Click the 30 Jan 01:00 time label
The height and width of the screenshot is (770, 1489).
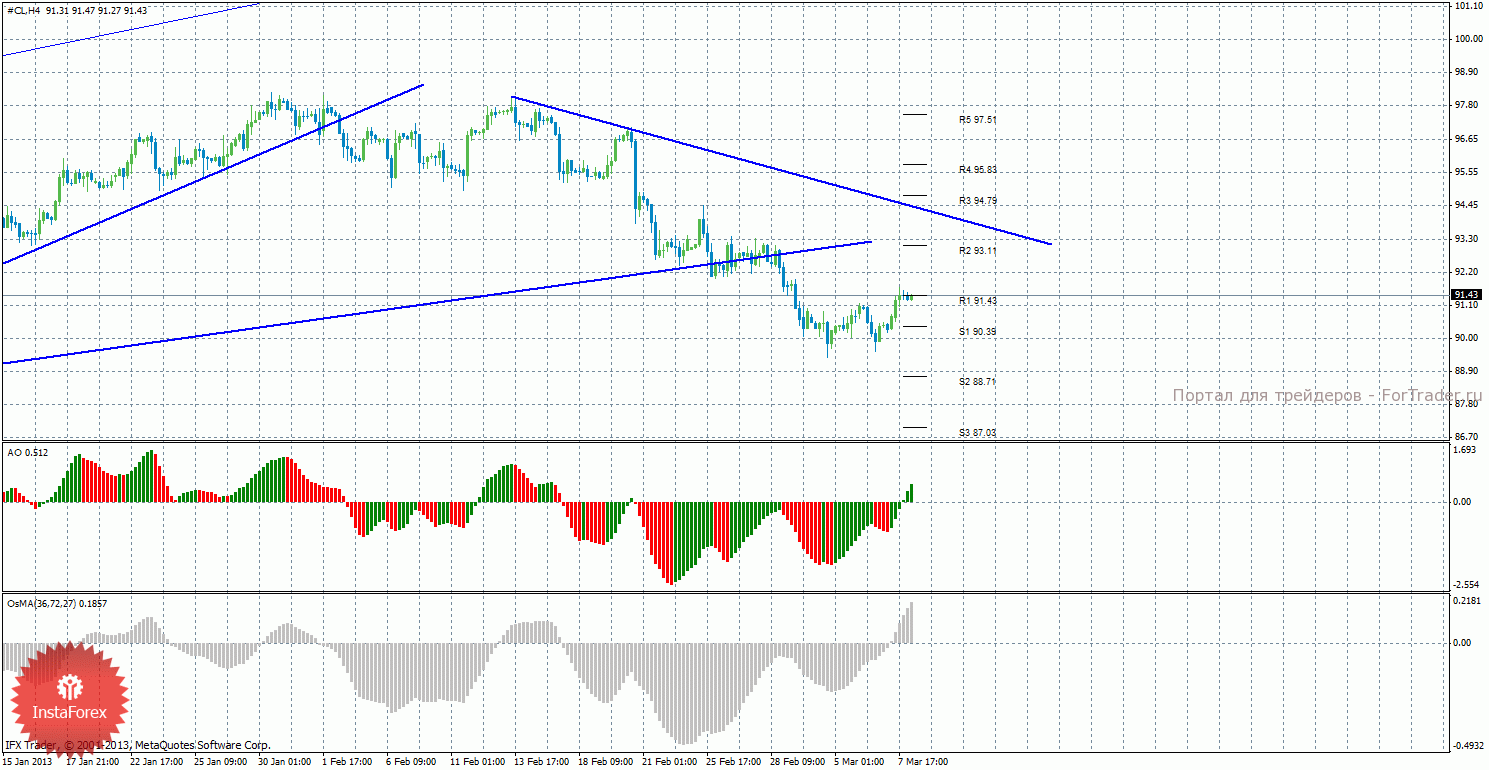tap(286, 761)
